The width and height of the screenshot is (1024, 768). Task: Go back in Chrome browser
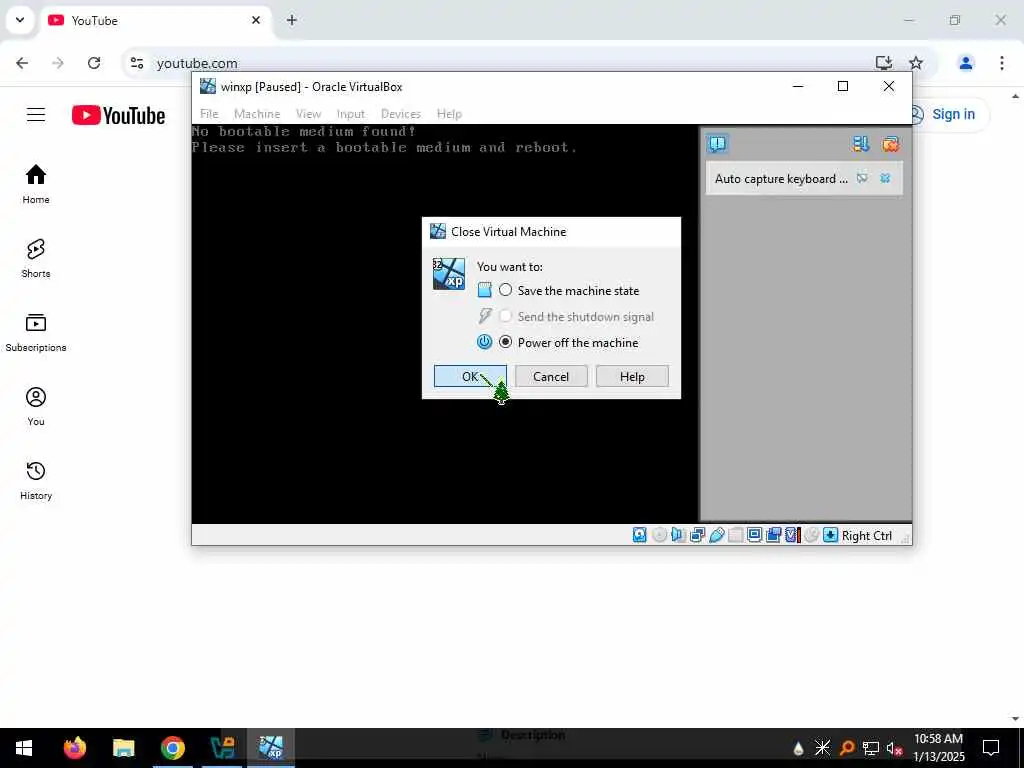pos(22,63)
